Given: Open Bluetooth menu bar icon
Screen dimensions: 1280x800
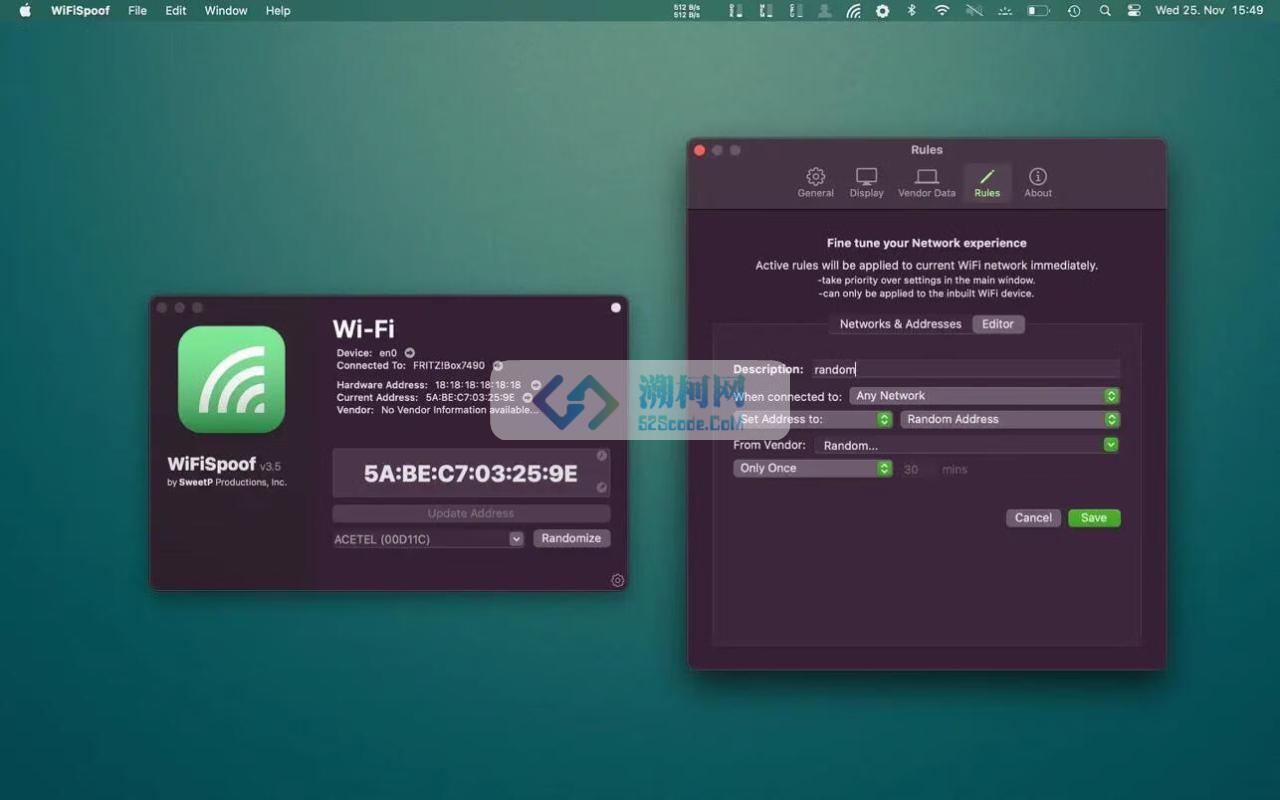Looking at the screenshot, I should click(911, 11).
